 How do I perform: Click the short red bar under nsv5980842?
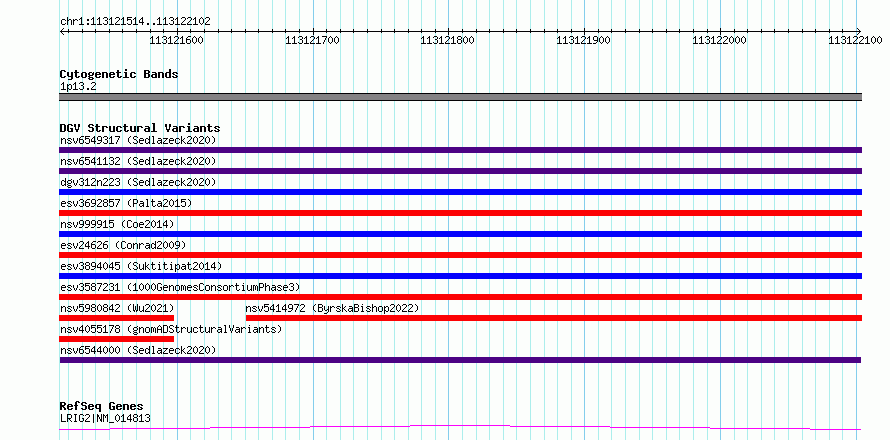click(116, 318)
